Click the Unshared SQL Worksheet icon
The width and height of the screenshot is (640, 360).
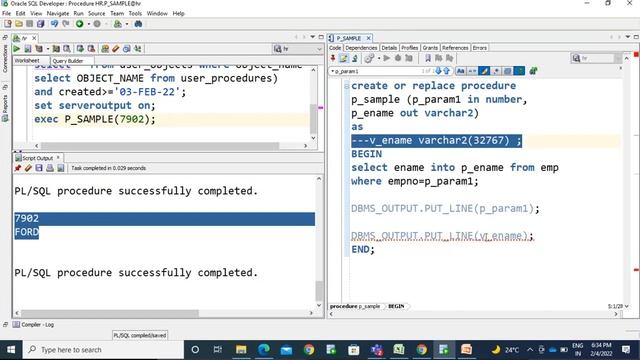point(105,49)
